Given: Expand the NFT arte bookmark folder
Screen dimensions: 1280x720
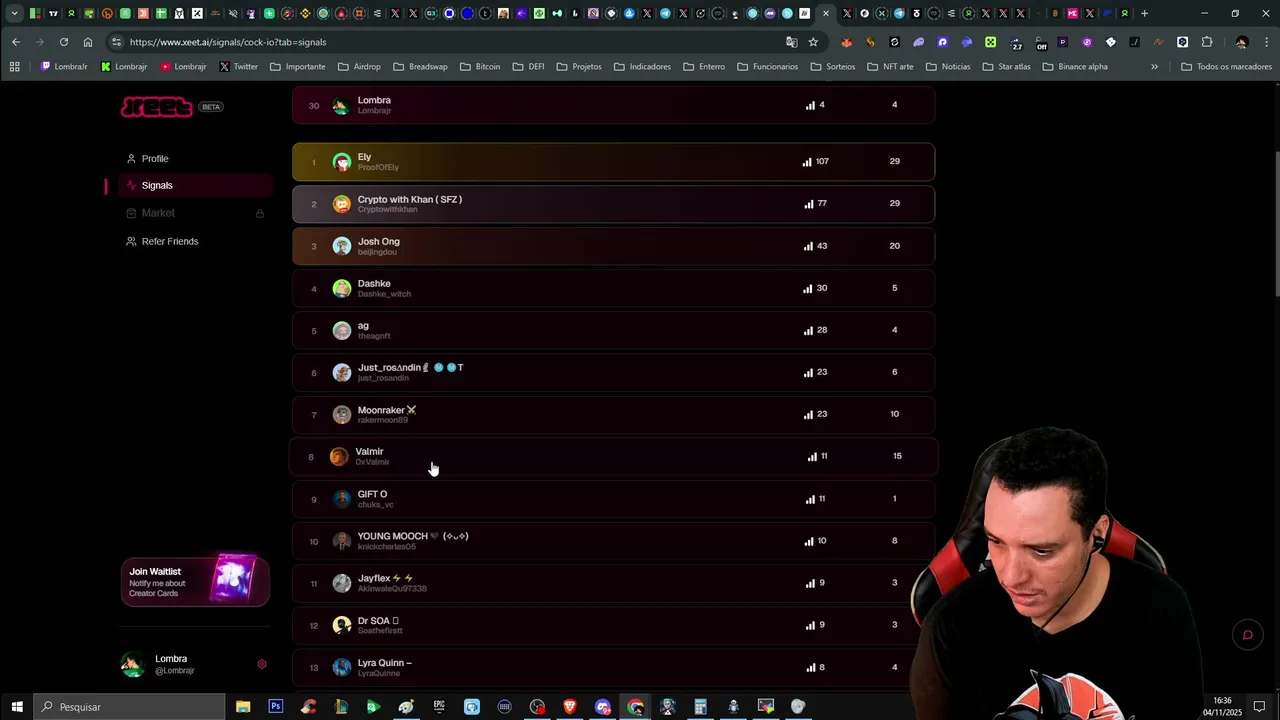Looking at the screenshot, I should coord(890,67).
